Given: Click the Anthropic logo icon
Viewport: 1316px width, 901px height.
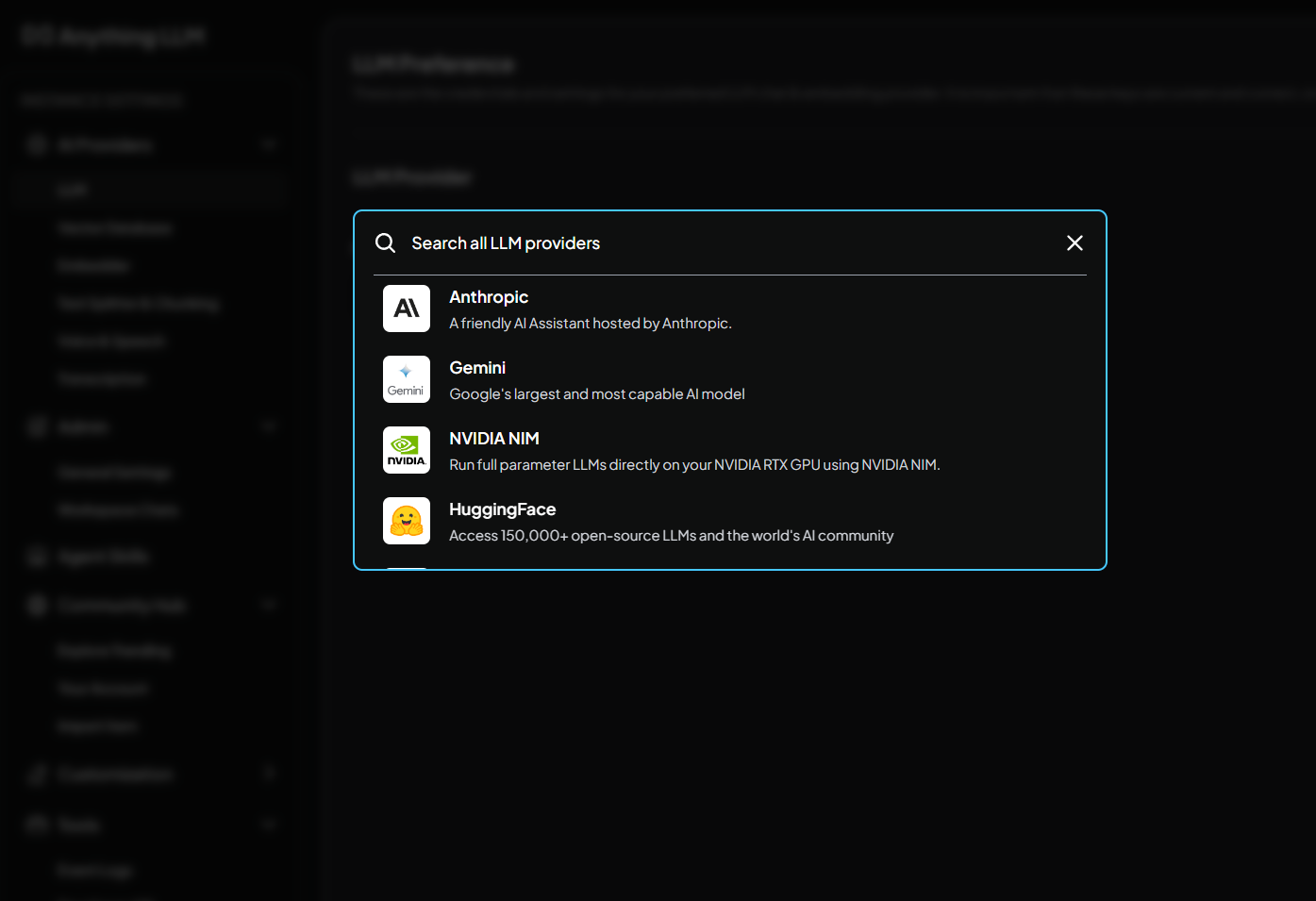Looking at the screenshot, I should [x=407, y=309].
